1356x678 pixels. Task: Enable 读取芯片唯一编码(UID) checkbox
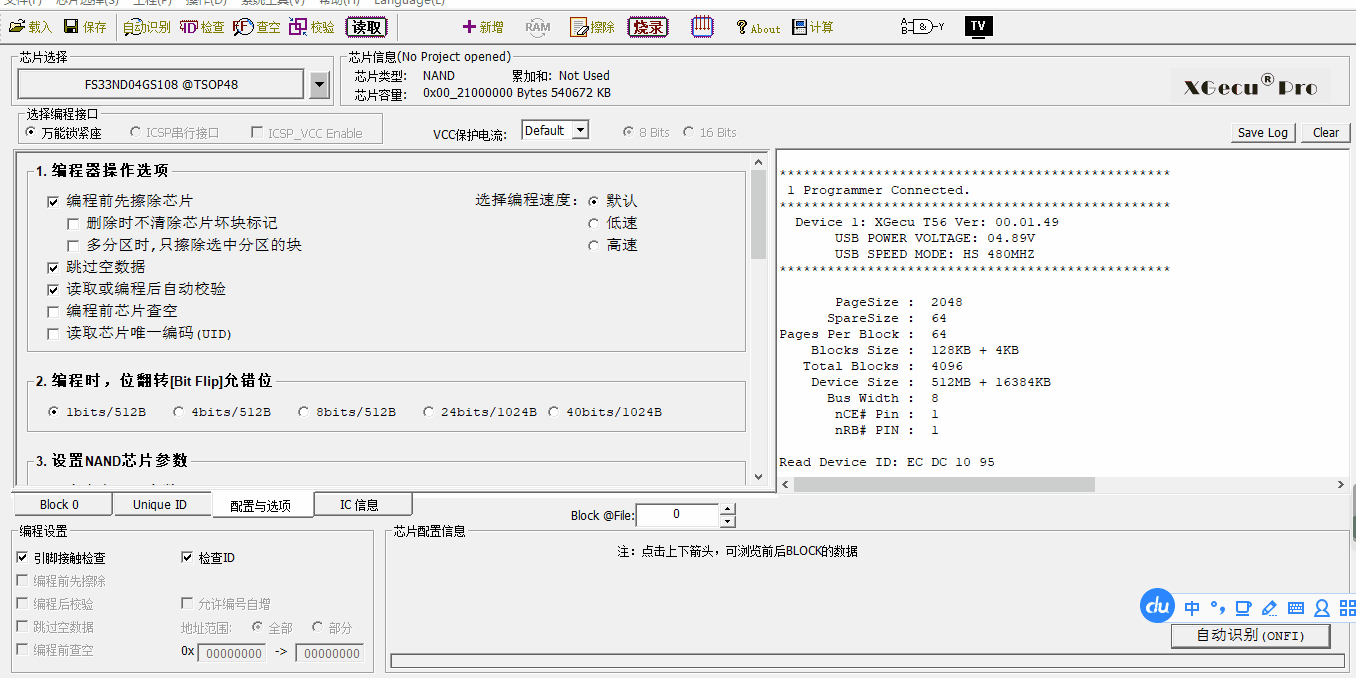click(53, 333)
